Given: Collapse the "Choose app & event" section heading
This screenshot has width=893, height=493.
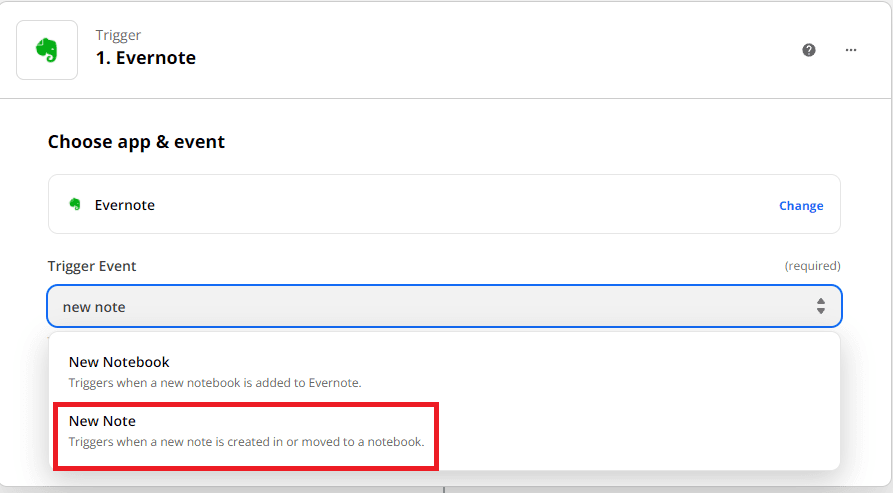Looking at the screenshot, I should click(x=136, y=142).
